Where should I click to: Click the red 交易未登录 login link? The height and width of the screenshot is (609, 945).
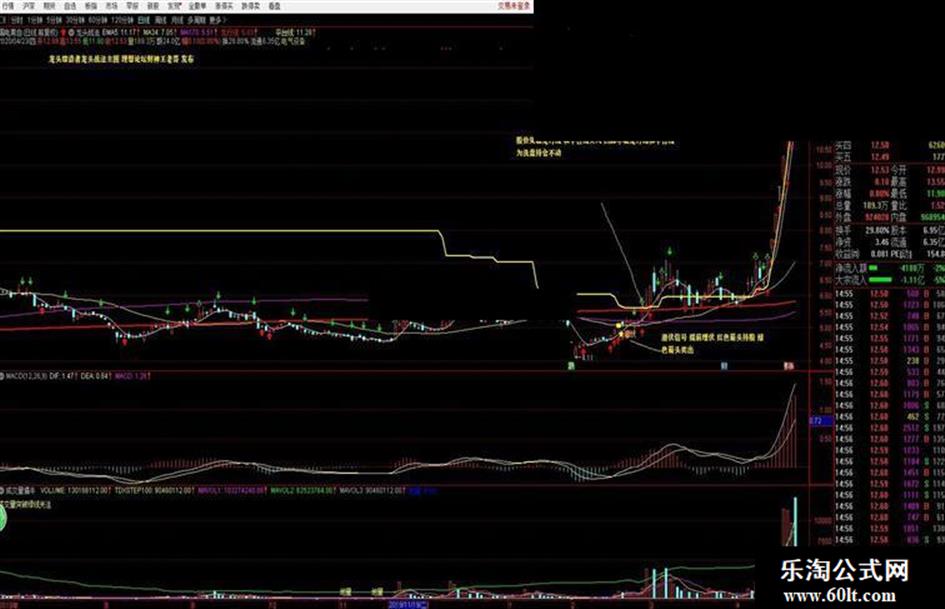click(514, 6)
